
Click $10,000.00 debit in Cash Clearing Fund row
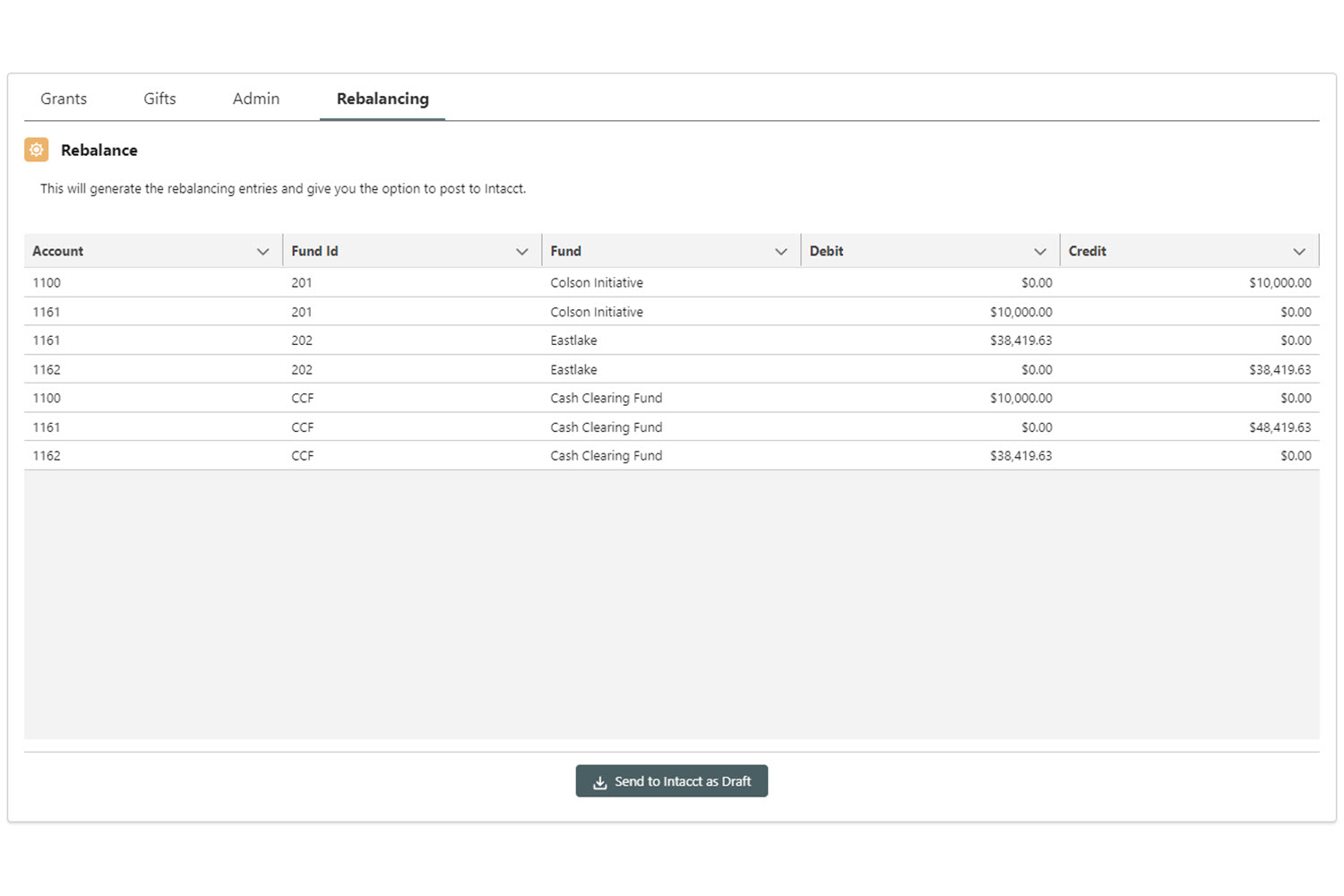click(1021, 398)
